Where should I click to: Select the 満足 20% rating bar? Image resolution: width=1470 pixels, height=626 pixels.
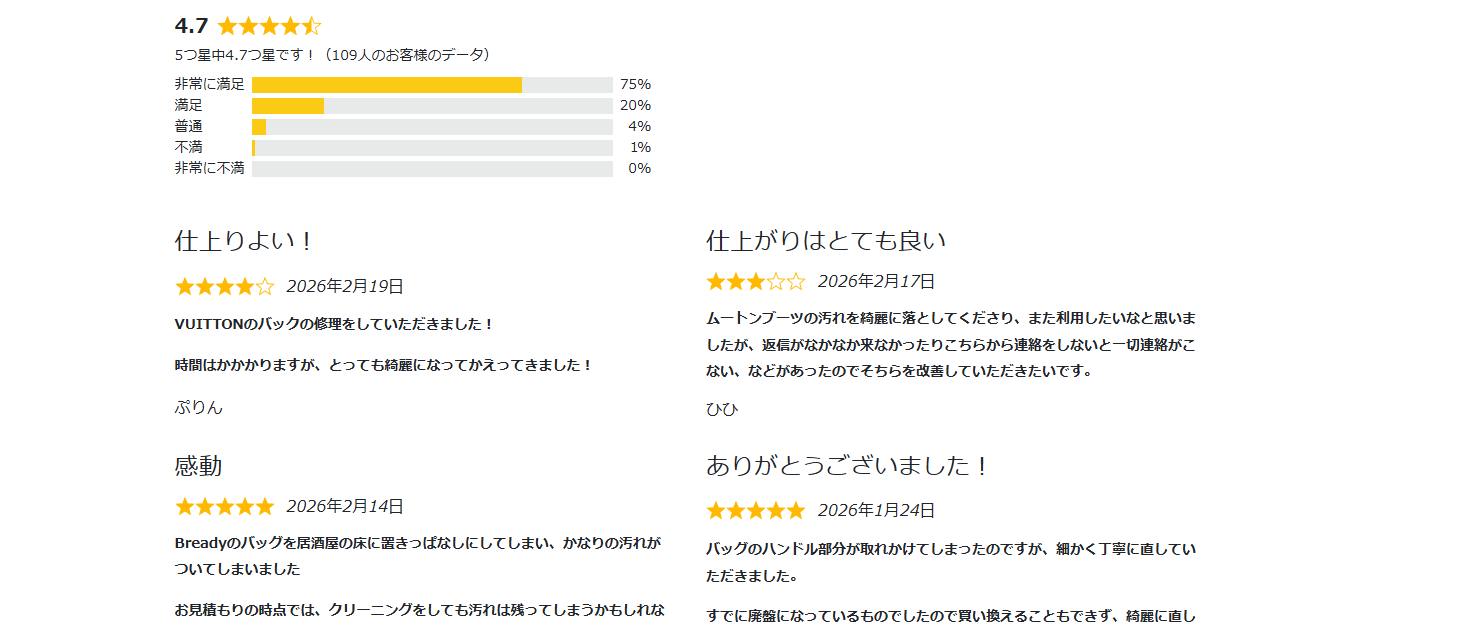[x=432, y=106]
